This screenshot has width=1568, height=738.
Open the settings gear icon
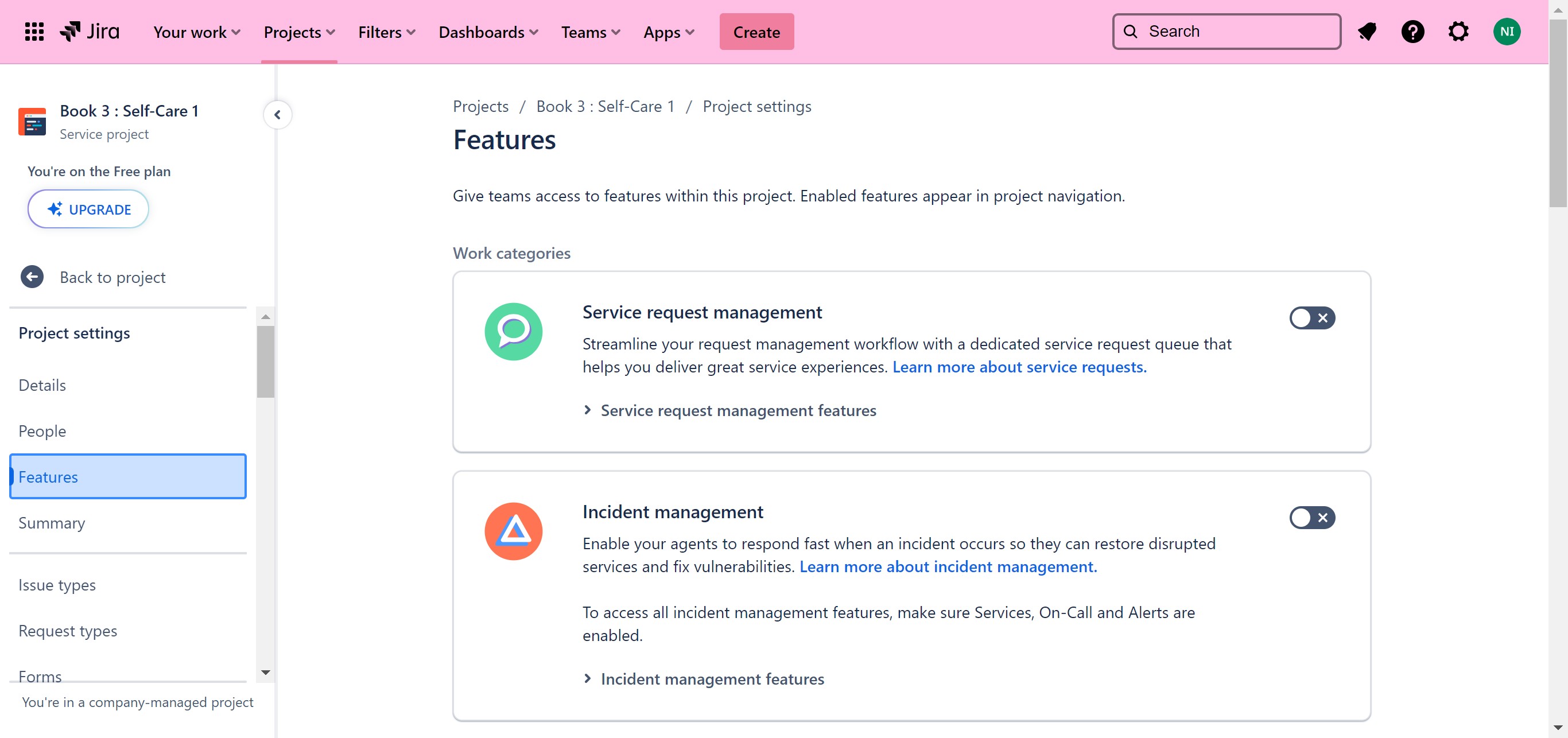pos(1458,32)
